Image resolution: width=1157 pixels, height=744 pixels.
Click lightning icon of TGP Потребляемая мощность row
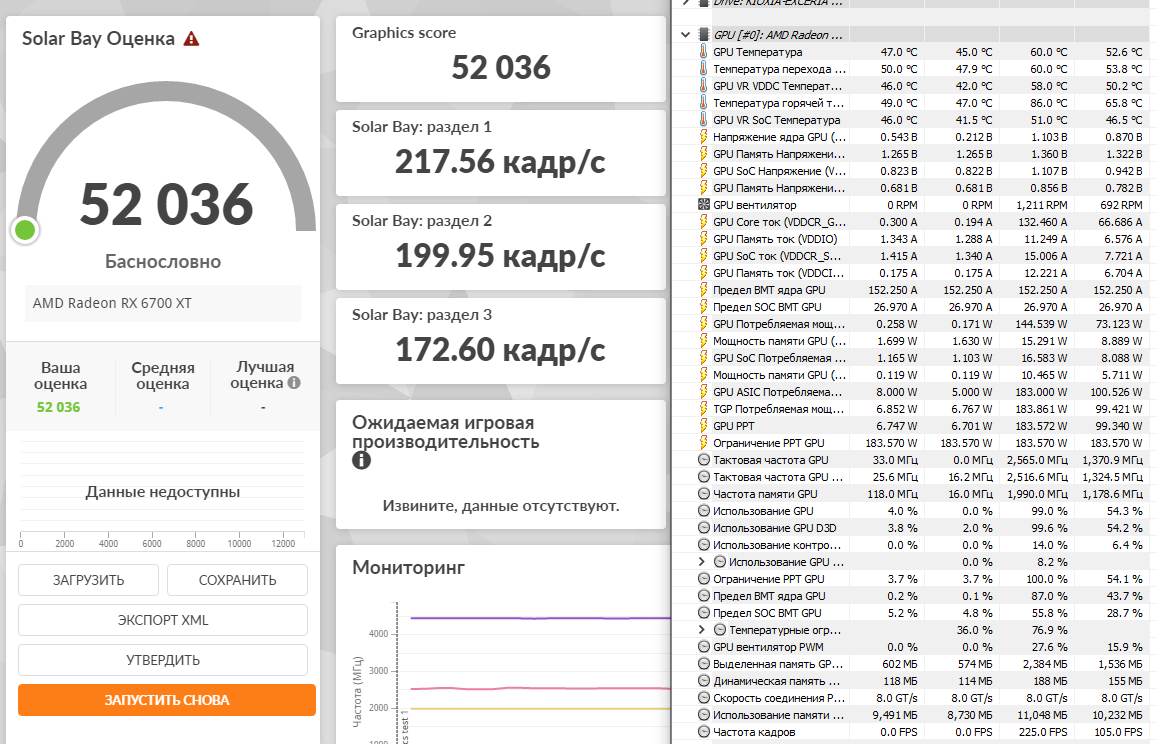pos(703,409)
